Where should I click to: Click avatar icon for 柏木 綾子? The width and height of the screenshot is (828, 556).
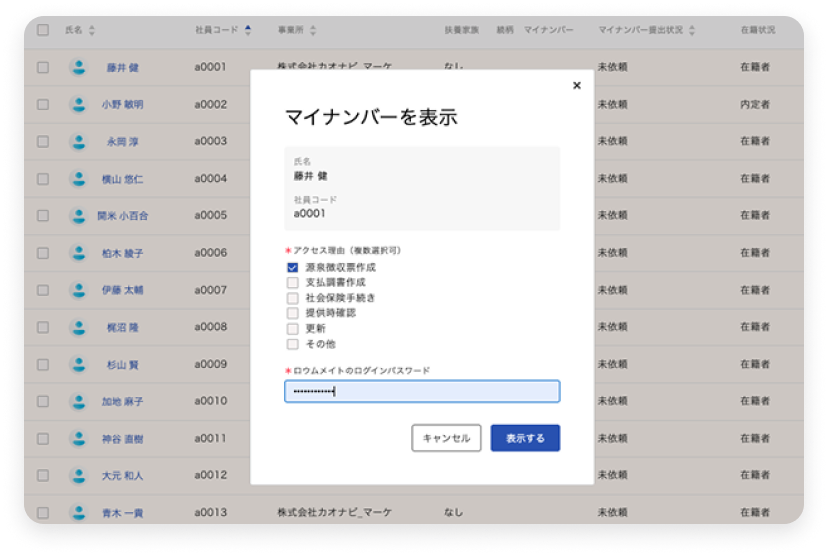(78, 253)
